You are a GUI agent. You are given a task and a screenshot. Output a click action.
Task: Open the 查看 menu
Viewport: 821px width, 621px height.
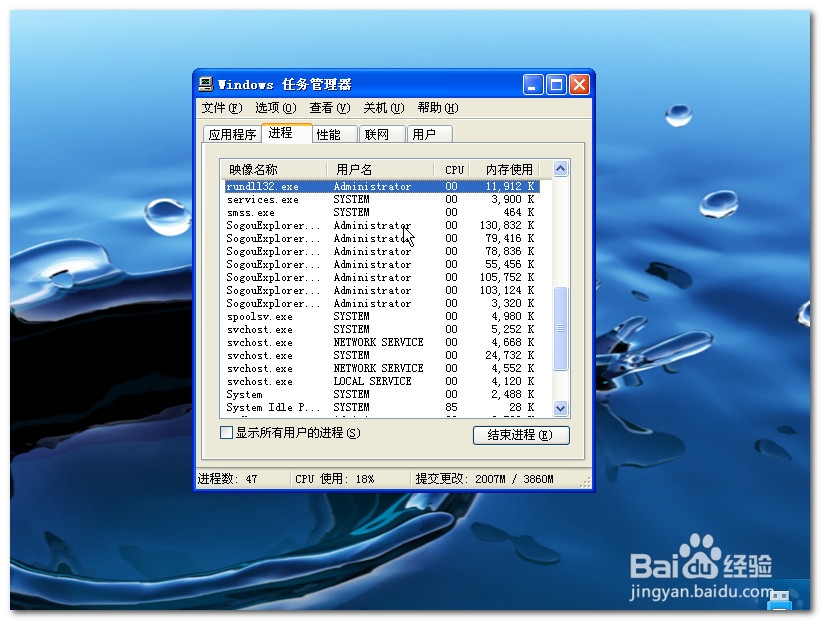click(330, 107)
